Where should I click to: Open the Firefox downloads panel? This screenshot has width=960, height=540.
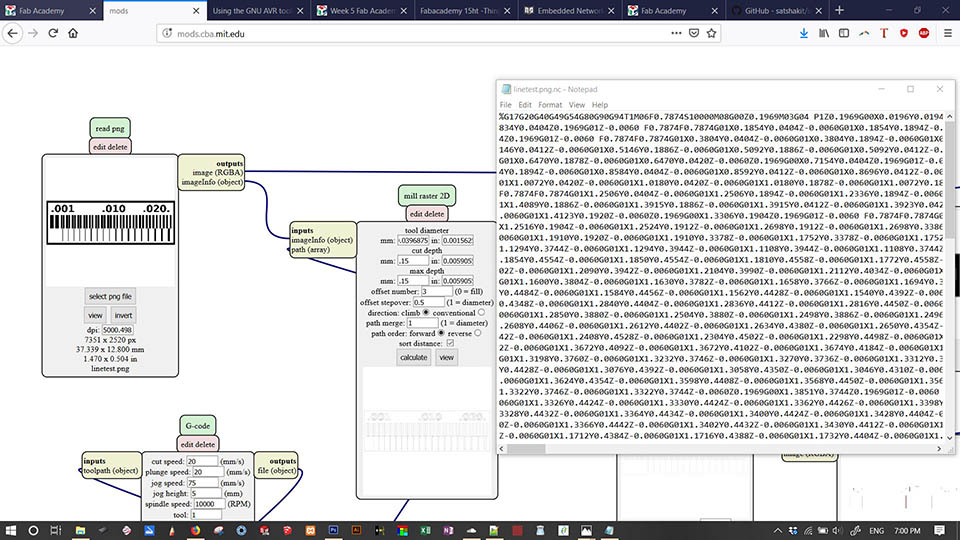point(803,33)
